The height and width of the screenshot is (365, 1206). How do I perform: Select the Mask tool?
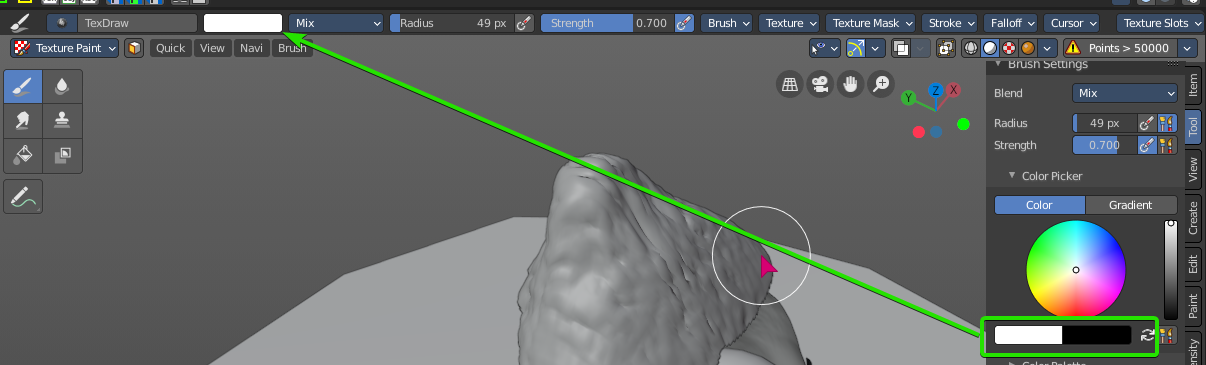pos(62,155)
